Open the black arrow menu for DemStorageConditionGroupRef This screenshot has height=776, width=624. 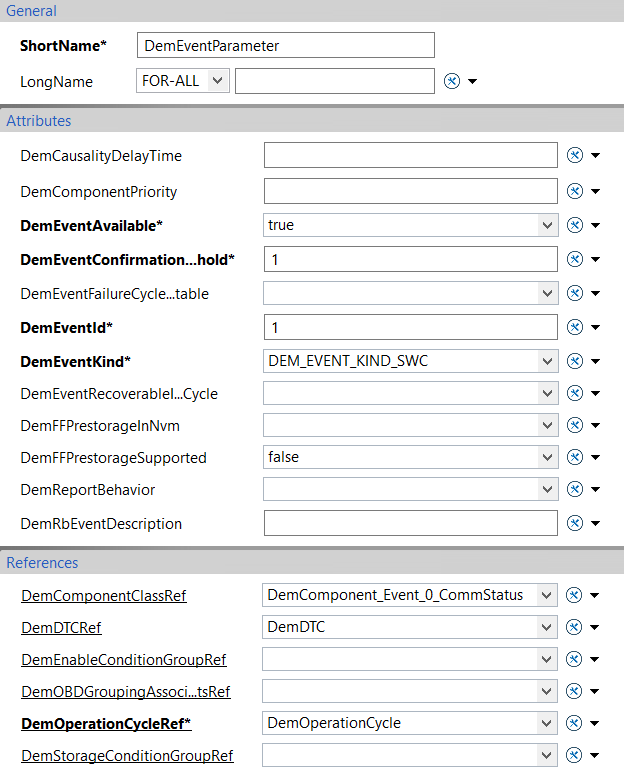pos(595,755)
